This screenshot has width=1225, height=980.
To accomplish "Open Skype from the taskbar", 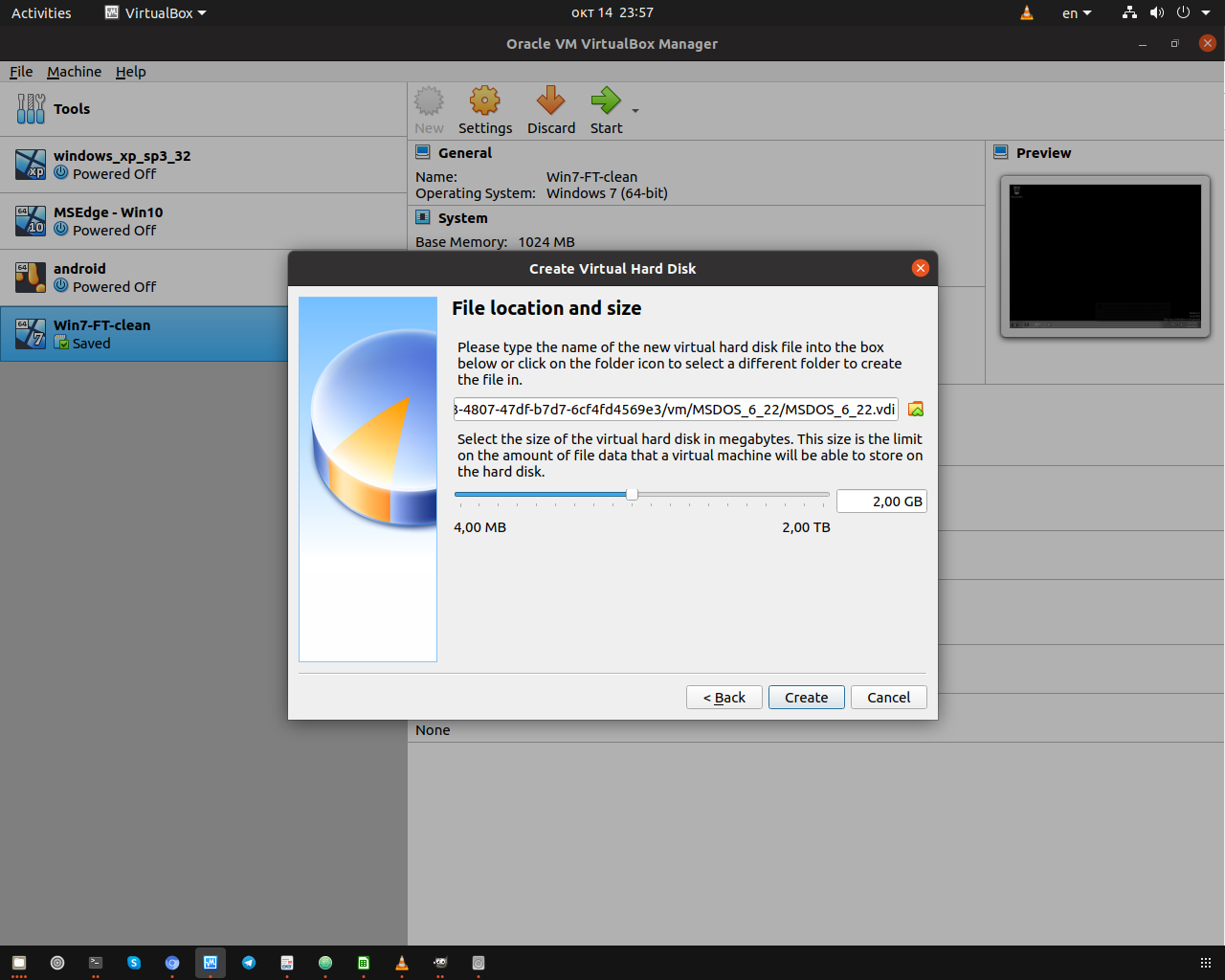I will tap(134, 963).
